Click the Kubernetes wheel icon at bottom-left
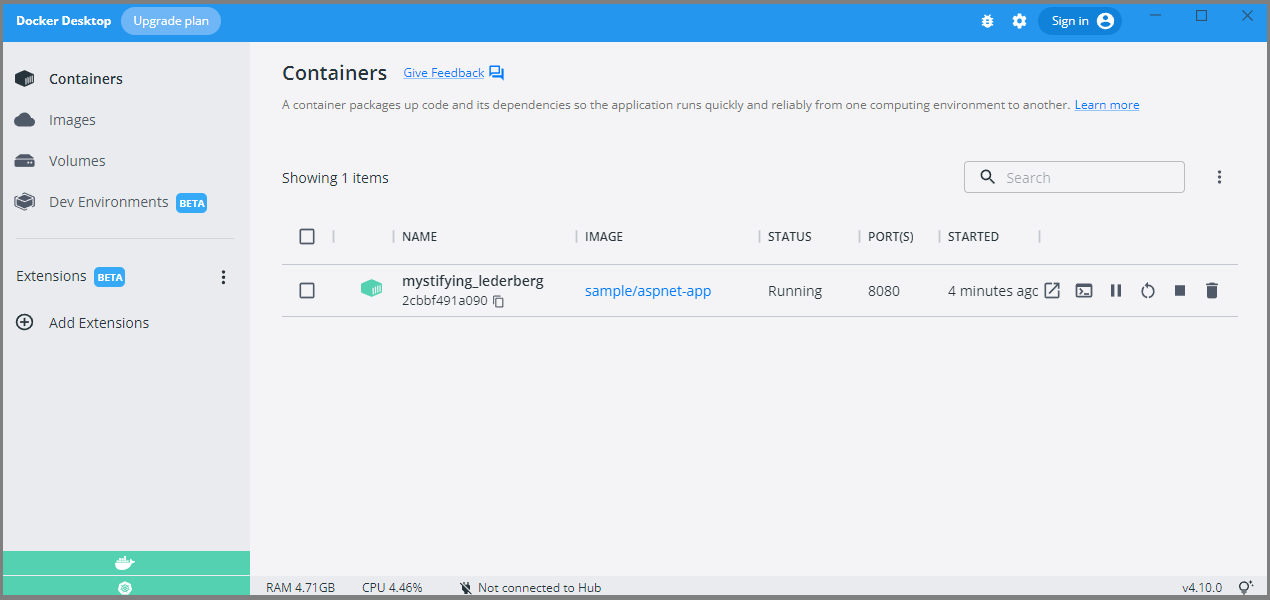 pyautogui.click(x=125, y=588)
